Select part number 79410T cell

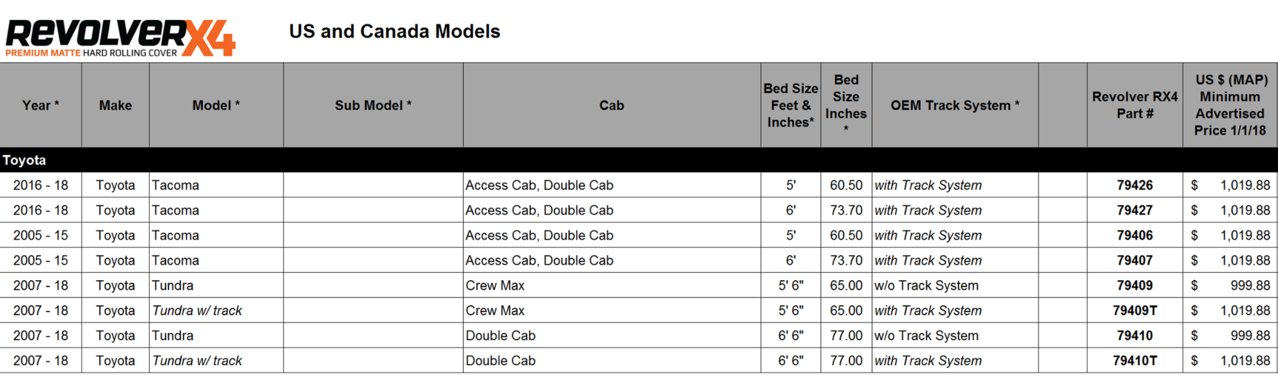pos(1135,360)
